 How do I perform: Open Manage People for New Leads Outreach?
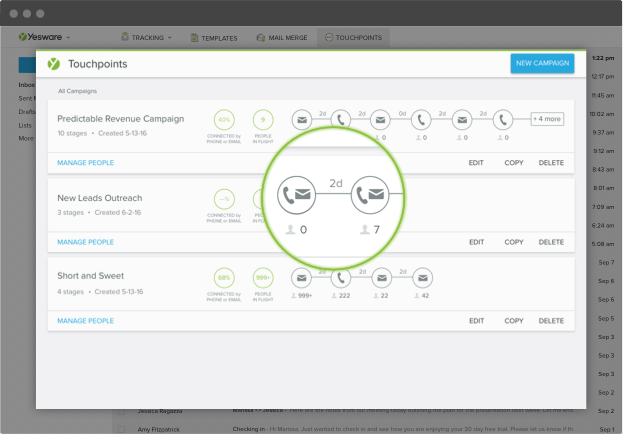tap(85, 242)
